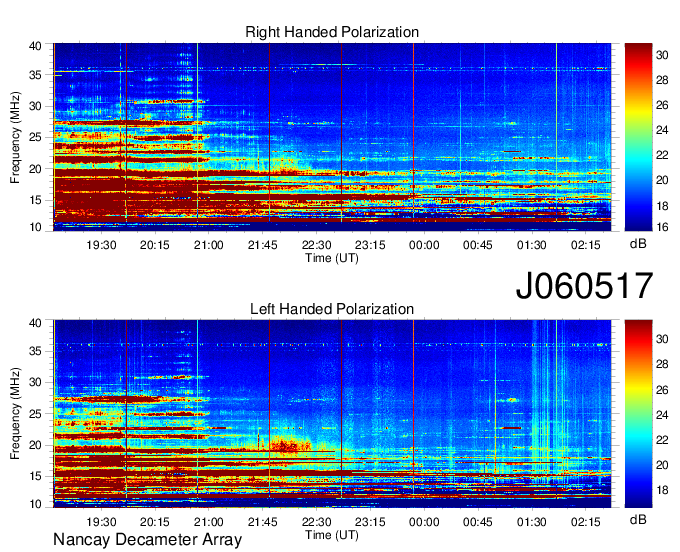Viewport: 680px width, 552px height.
Task: Click the 00:00 tick under Right Handed plot
Action: (424, 245)
